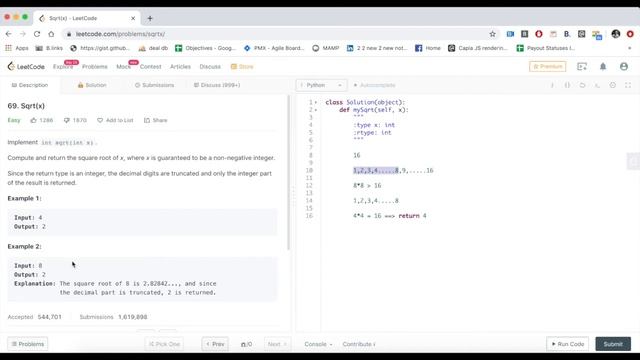Screen dimensions: 640x360
Task: Click the Run Code button
Action: tap(567, 344)
